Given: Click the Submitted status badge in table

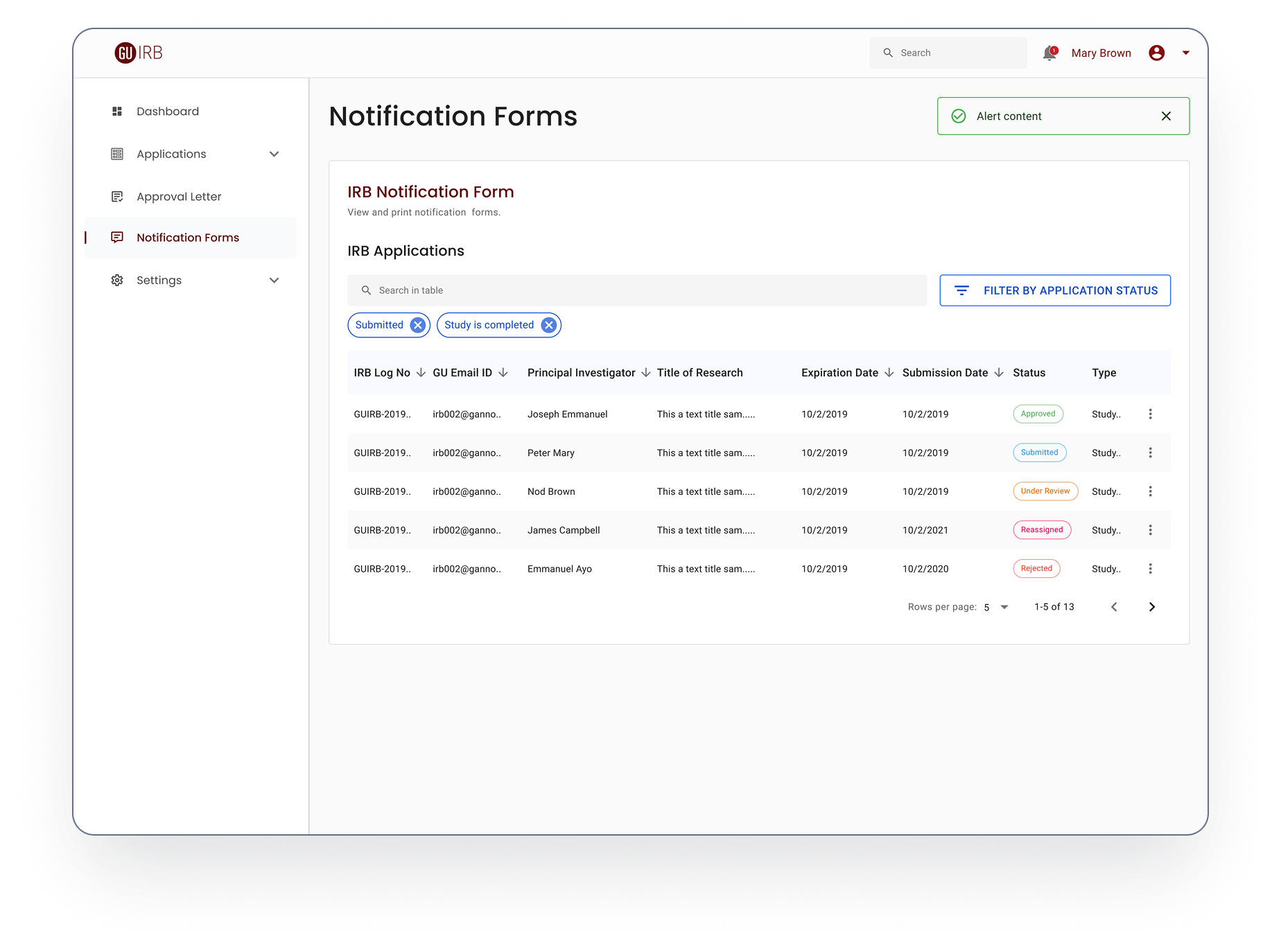Looking at the screenshot, I should 1040,452.
